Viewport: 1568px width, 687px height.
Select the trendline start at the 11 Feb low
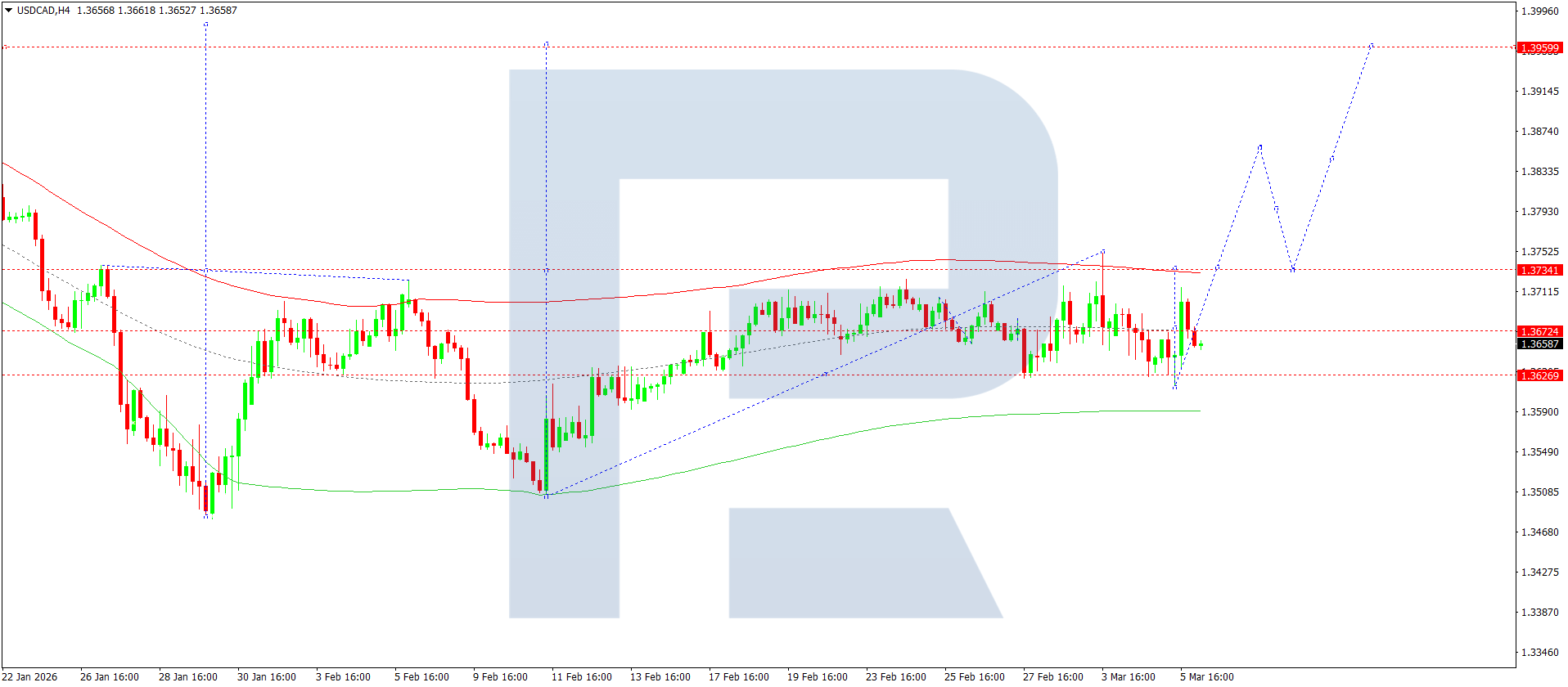coord(547,496)
